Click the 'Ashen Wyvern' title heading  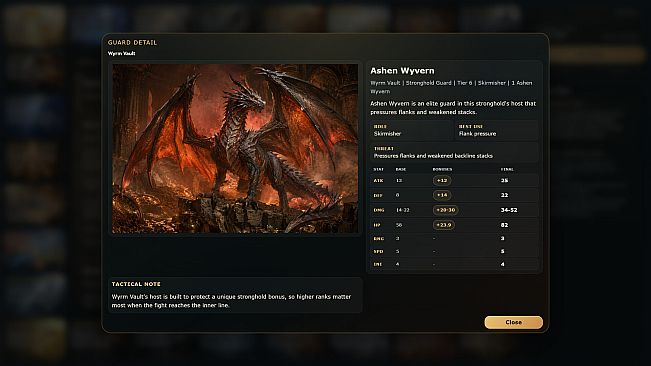[402, 71]
